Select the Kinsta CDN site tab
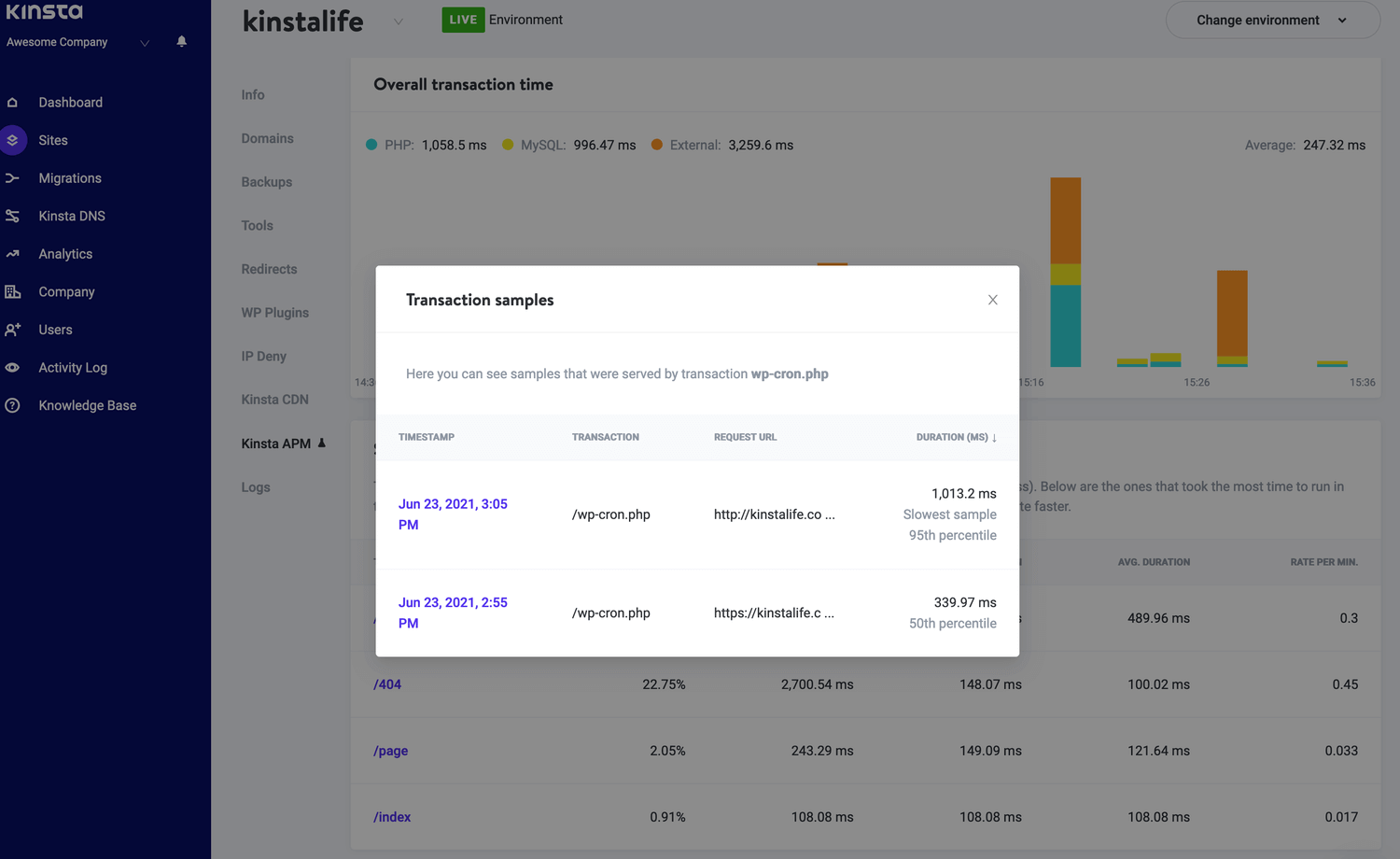 pyautogui.click(x=274, y=400)
